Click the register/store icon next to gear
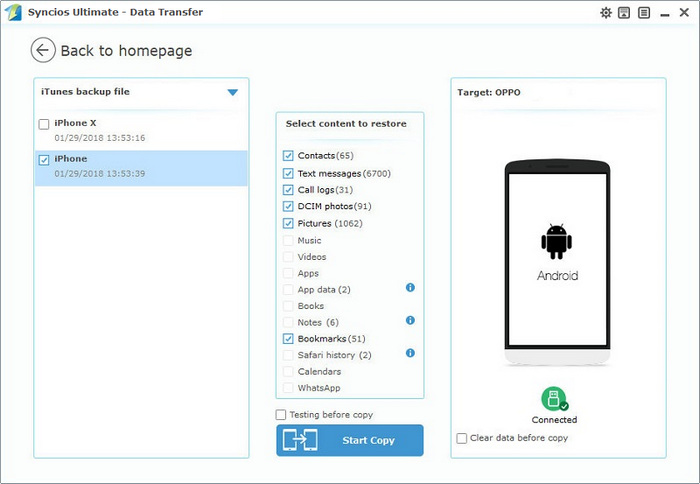This screenshot has width=700, height=484. [x=624, y=13]
